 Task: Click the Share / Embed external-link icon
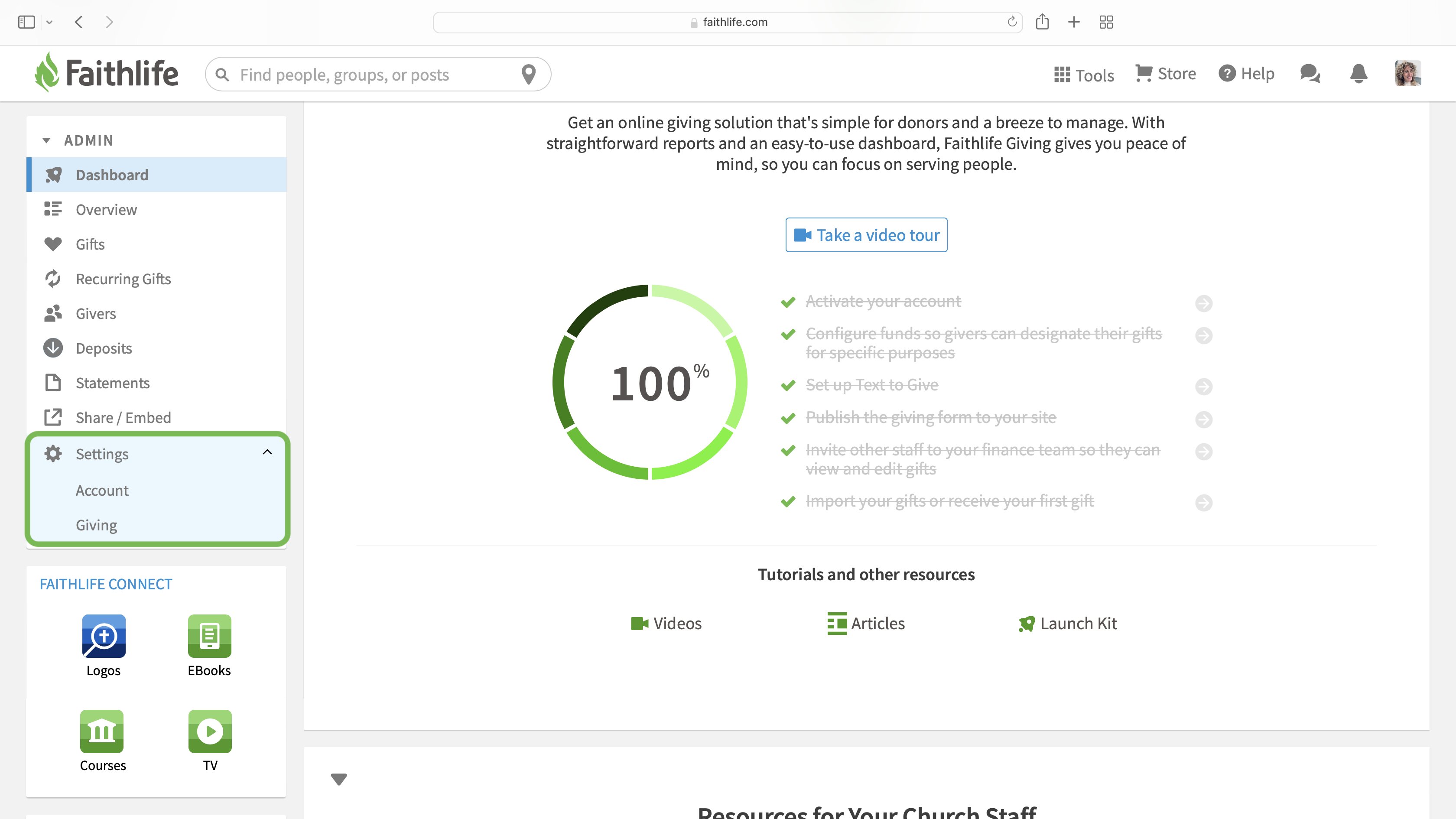(x=53, y=417)
